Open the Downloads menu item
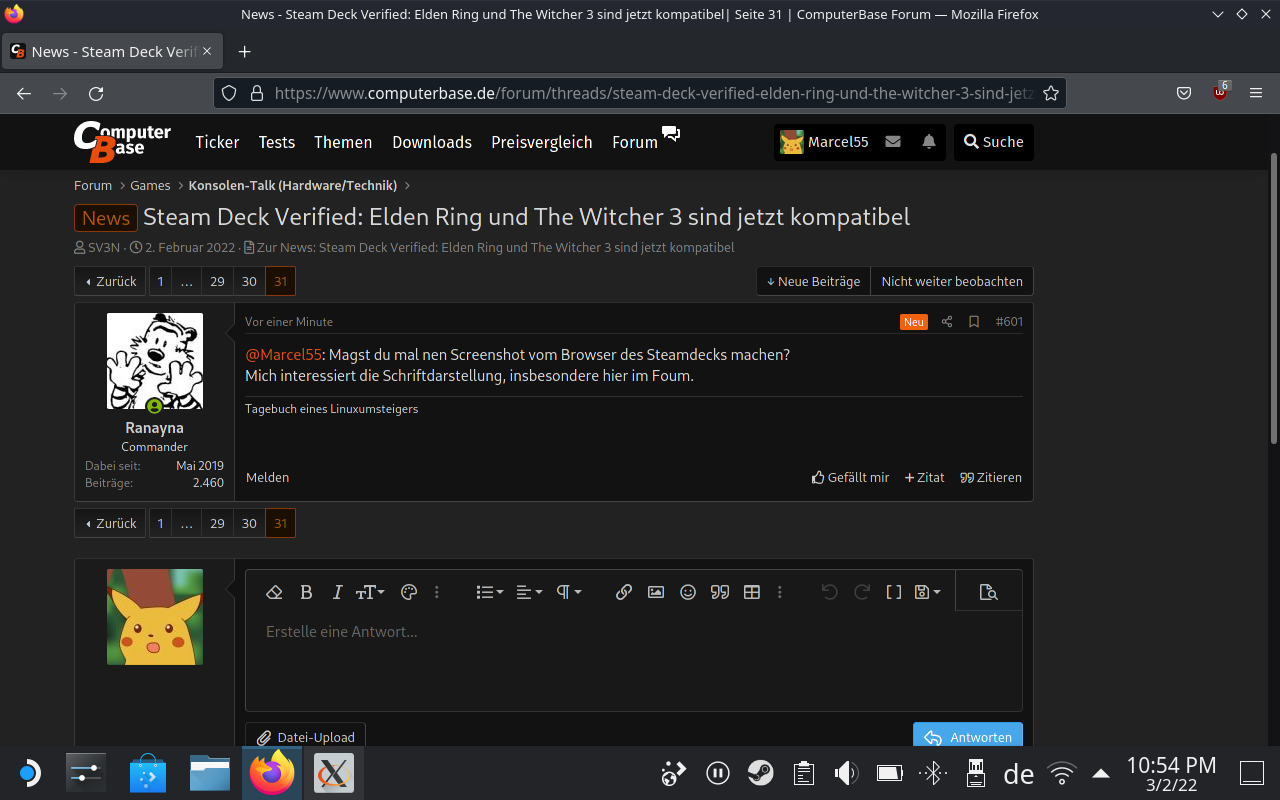The image size is (1280, 800). 432,142
